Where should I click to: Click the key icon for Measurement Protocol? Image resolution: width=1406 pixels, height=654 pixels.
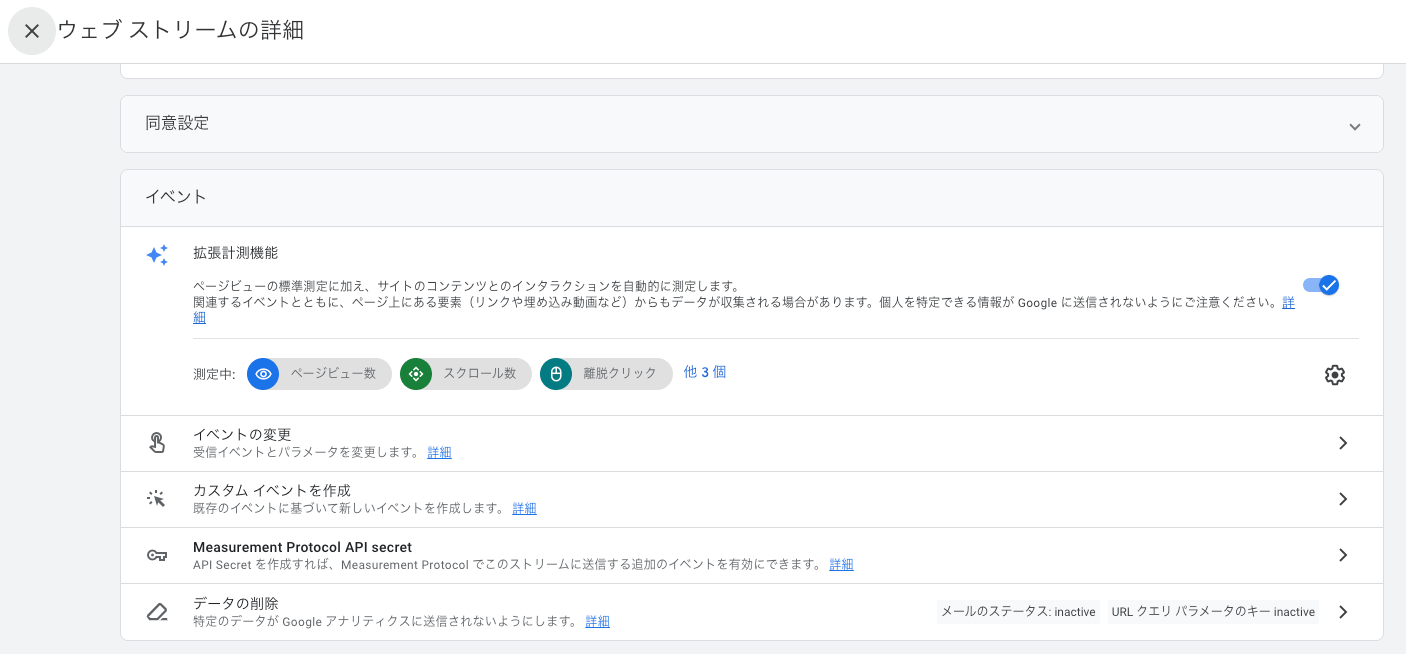pos(157,555)
